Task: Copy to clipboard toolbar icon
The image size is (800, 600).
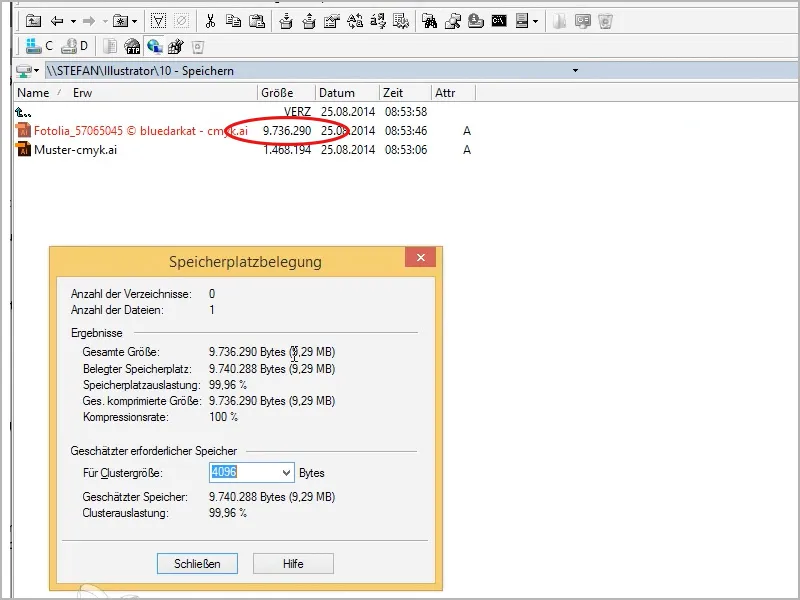Action: click(233, 21)
